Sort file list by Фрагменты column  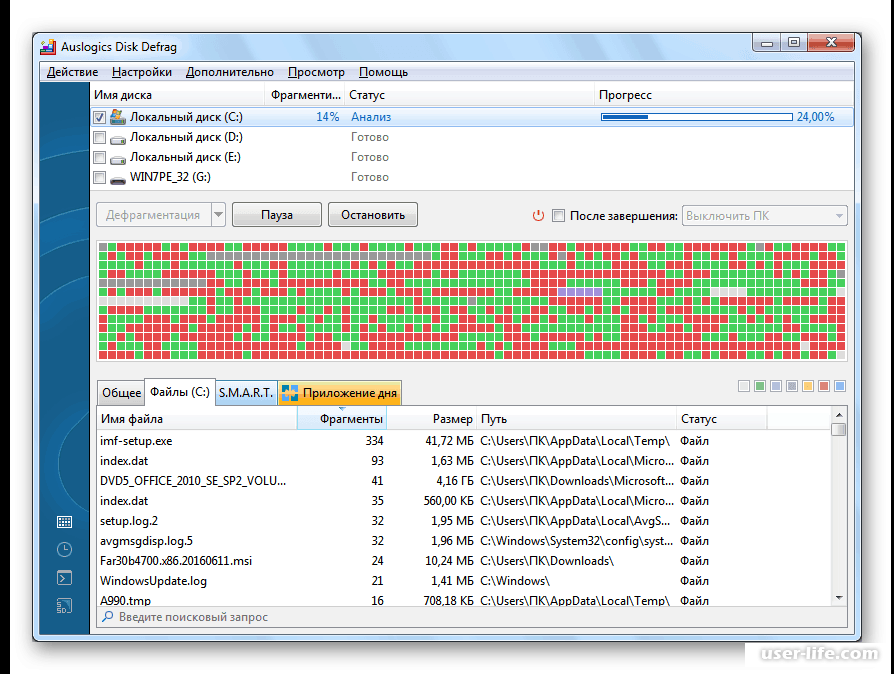(x=342, y=419)
